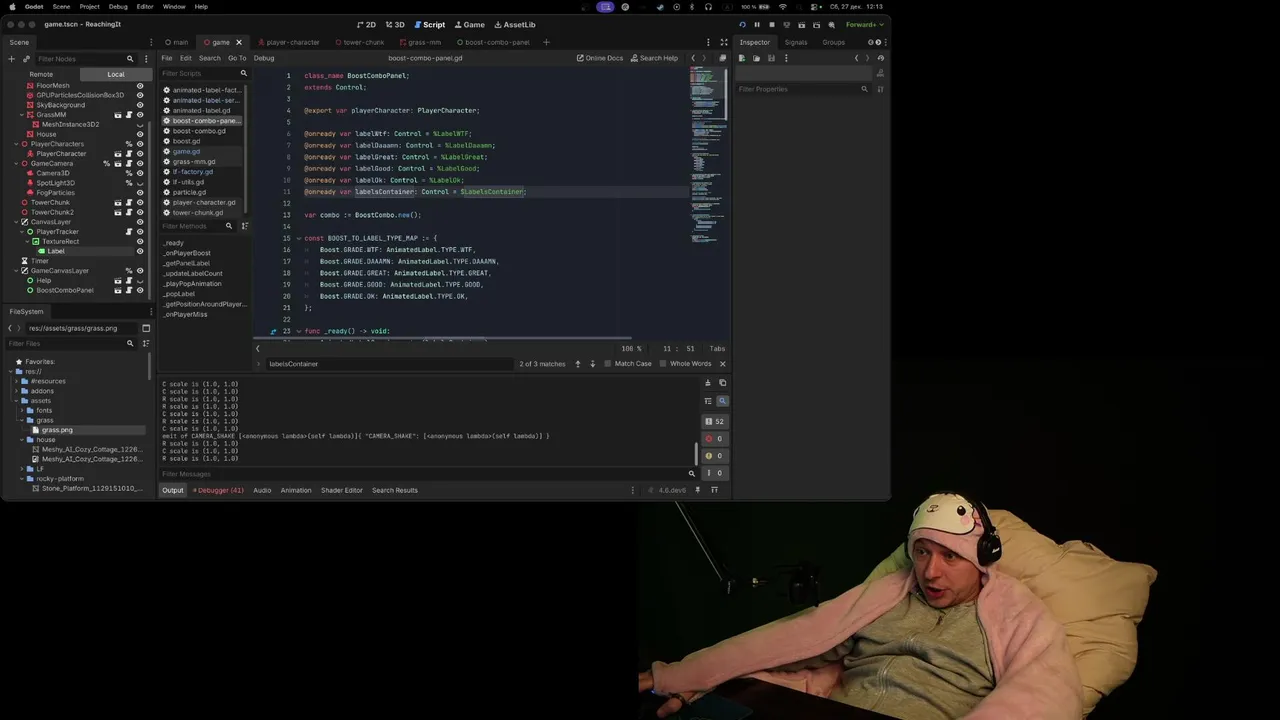Load a resource in Inspector
Screen dimensions: 1280x720
pos(756,58)
